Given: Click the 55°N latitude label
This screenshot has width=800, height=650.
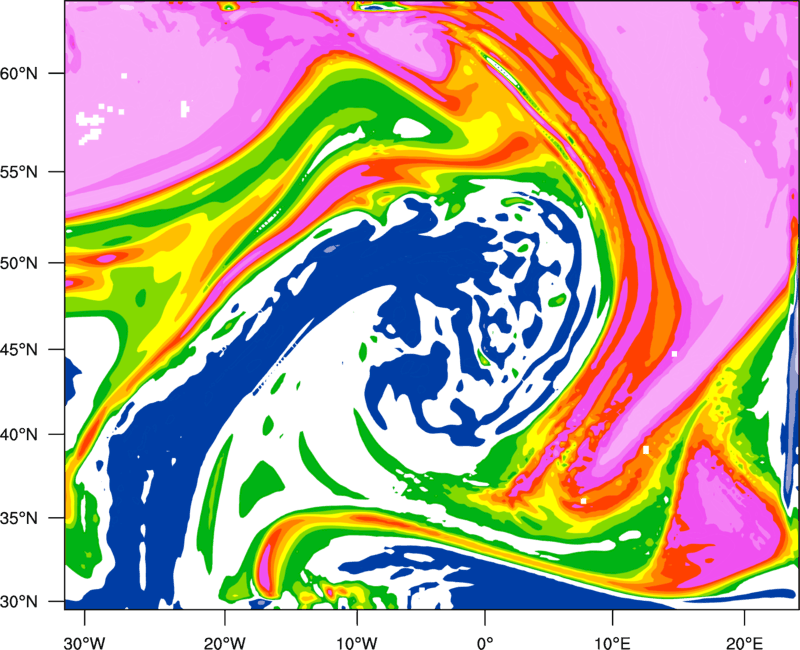Looking at the screenshot, I should click(19, 172).
